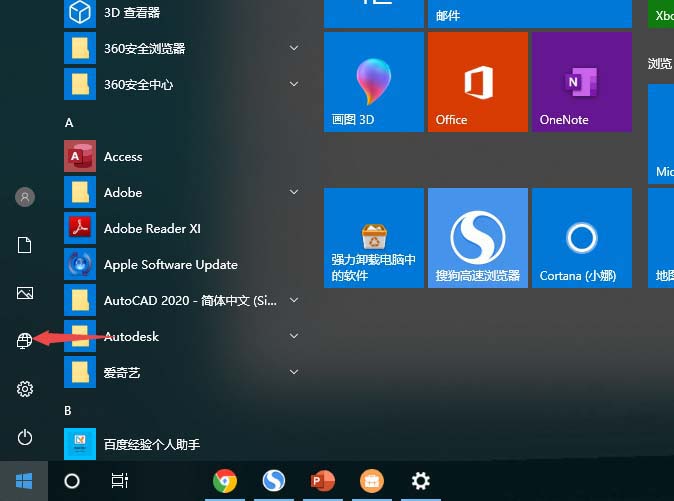Click the 百度经验个人助手 label
The width and height of the screenshot is (674, 501).
pos(152,444)
